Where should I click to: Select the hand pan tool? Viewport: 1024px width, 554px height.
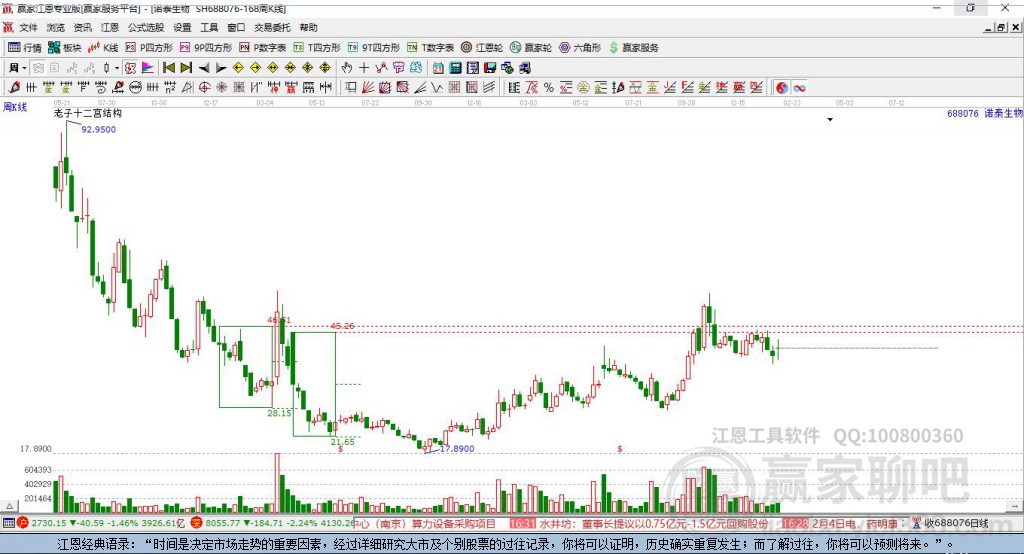[x=347, y=68]
